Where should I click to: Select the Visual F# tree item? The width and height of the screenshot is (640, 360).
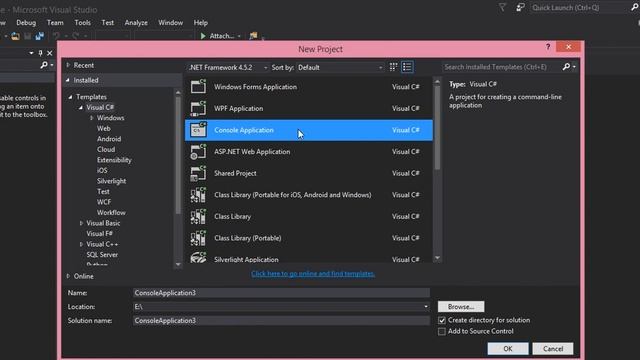pyautogui.click(x=99, y=234)
